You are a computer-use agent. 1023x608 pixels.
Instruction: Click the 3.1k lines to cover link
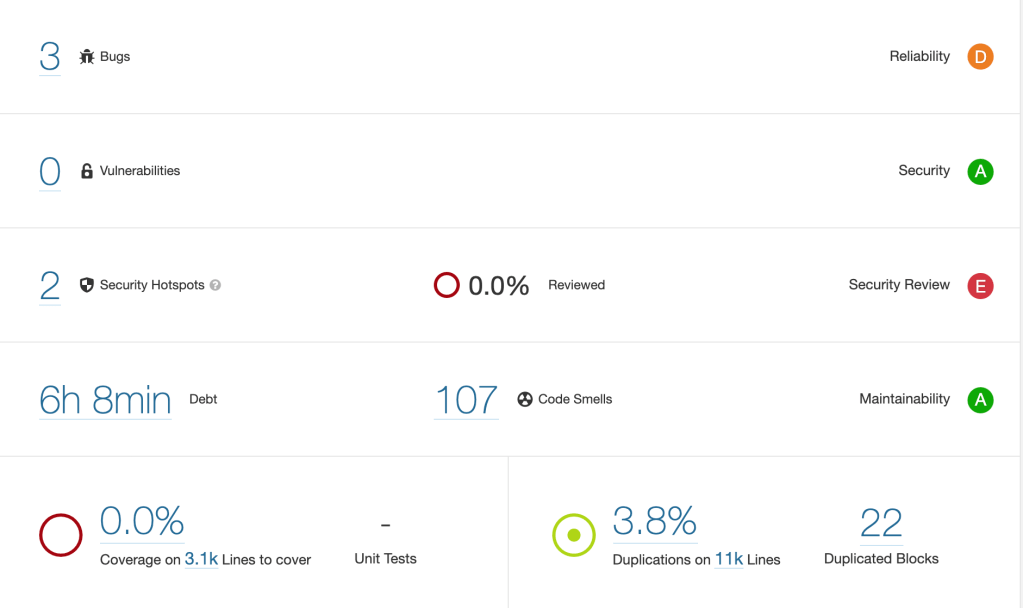click(x=201, y=560)
